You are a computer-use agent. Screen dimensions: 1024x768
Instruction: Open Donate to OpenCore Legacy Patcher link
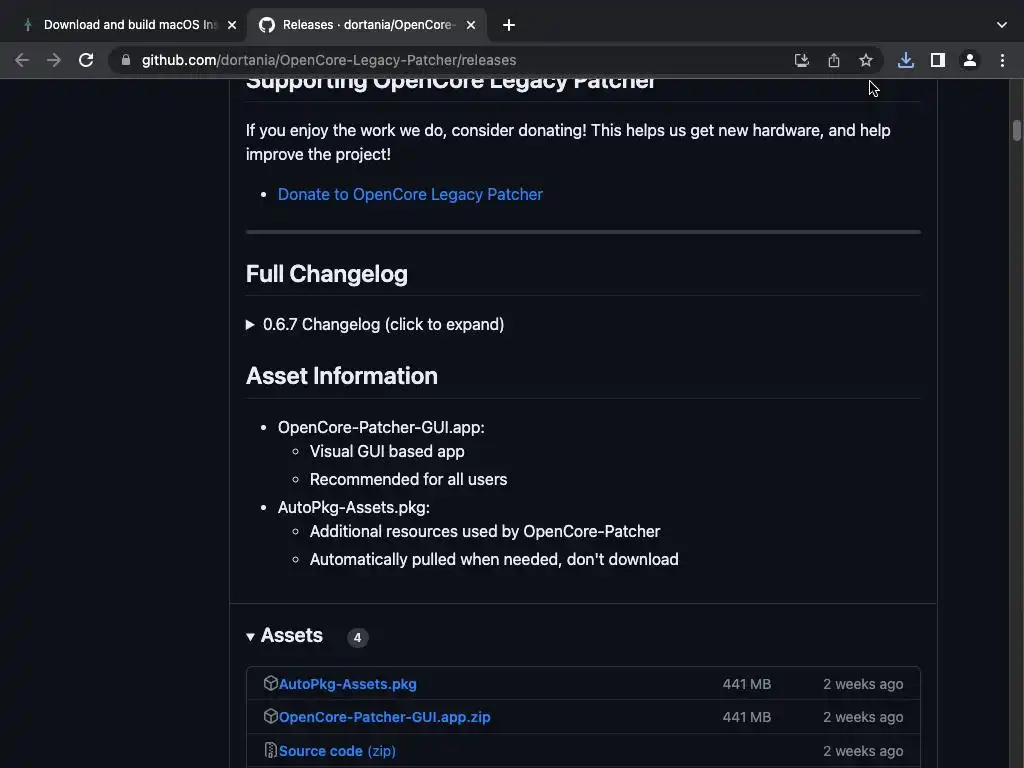[410, 194]
